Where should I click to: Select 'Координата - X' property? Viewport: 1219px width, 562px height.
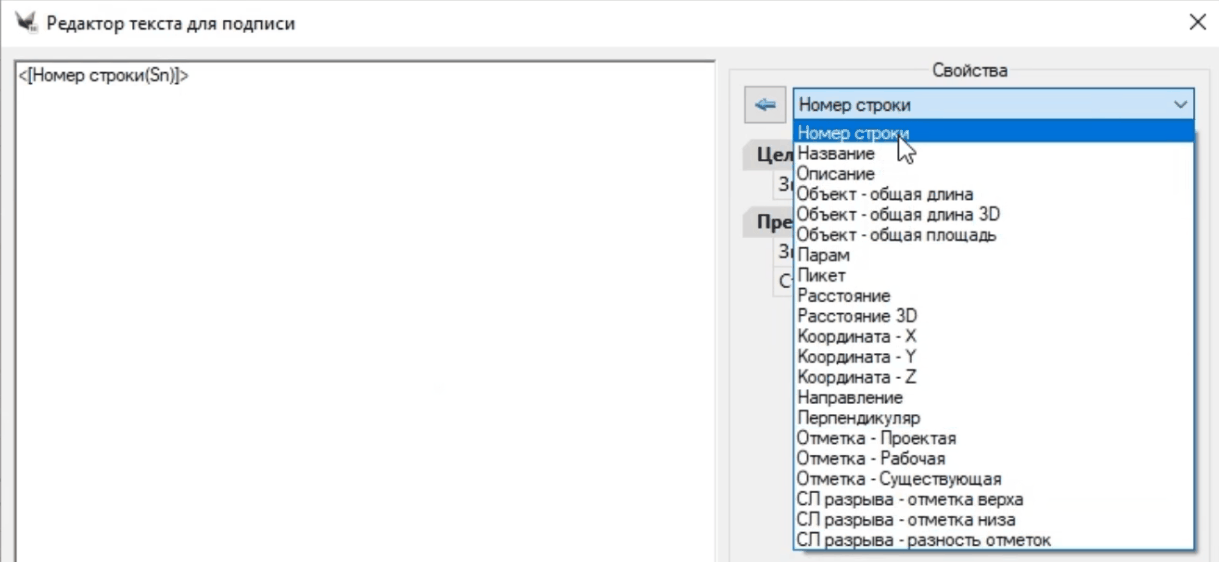point(857,337)
